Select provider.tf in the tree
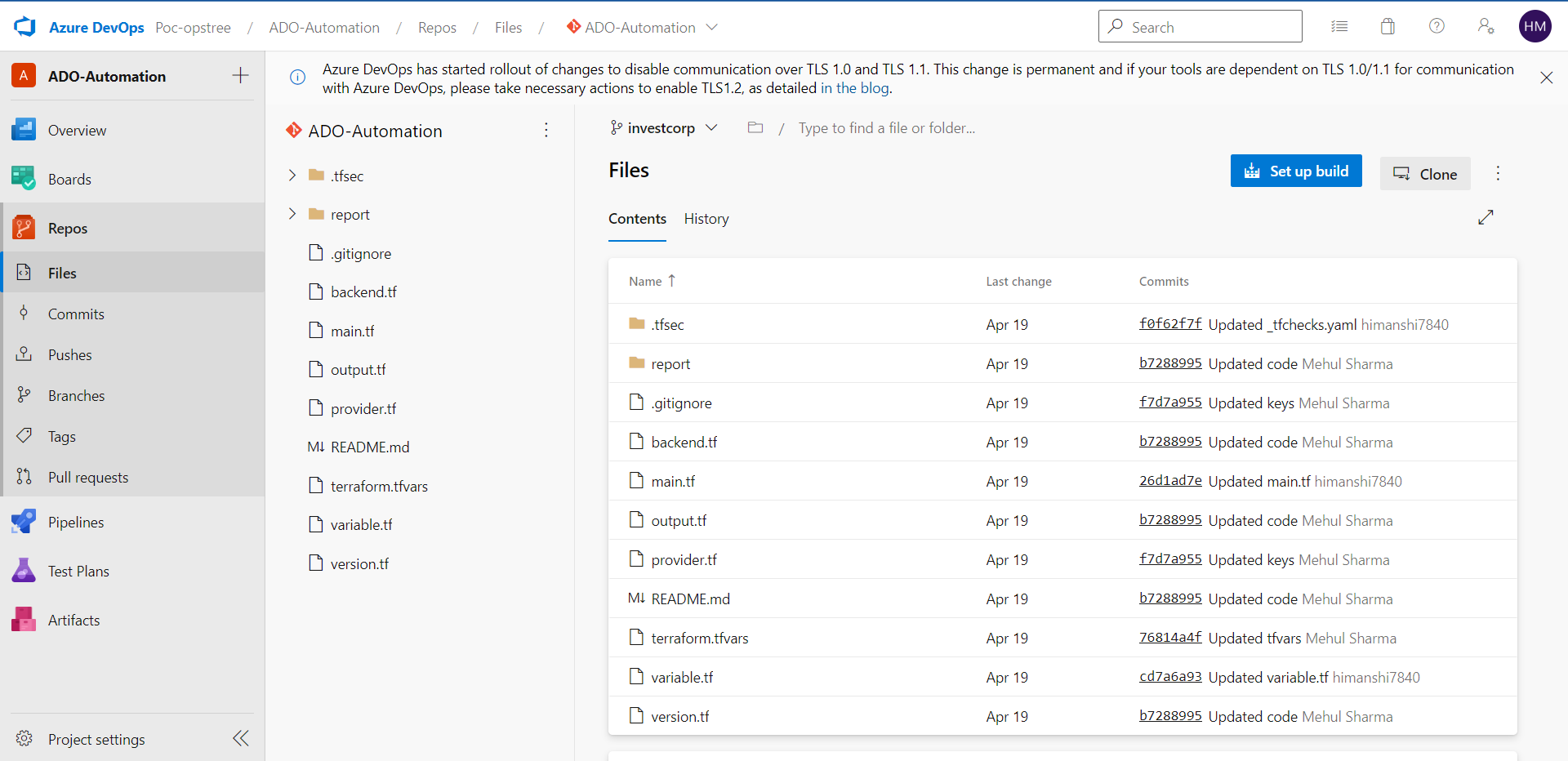1568x761 pixels. pyautogui.click(x=363, y=408)
